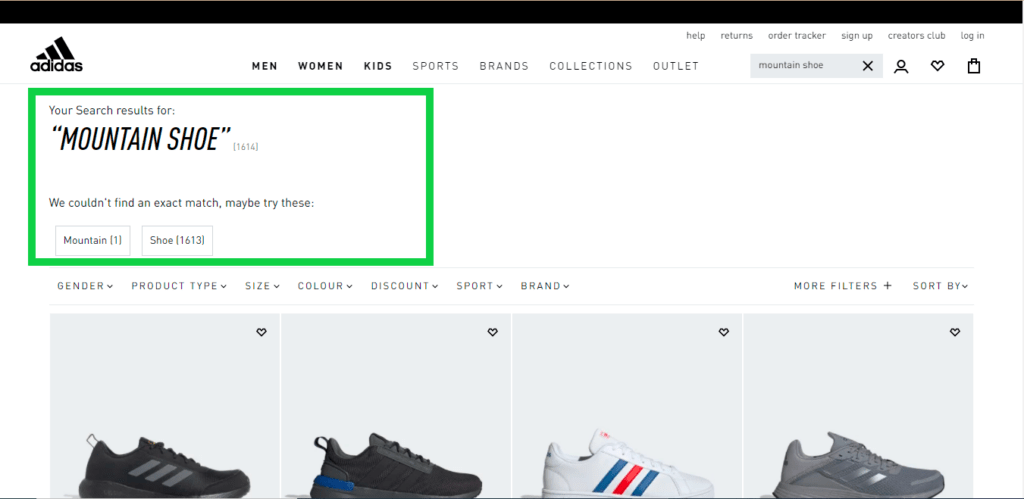Expand the Sport filter
1024x499 pixels.
click(x=479, y=286)
